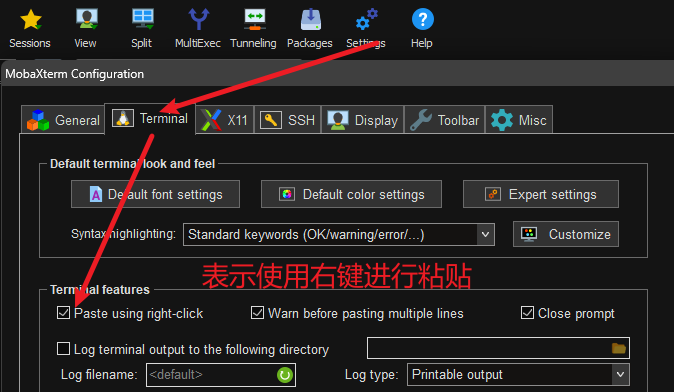Open the Tunneling toolbar icon
Viewport: 674px width, 392px height.
[254, 19]
